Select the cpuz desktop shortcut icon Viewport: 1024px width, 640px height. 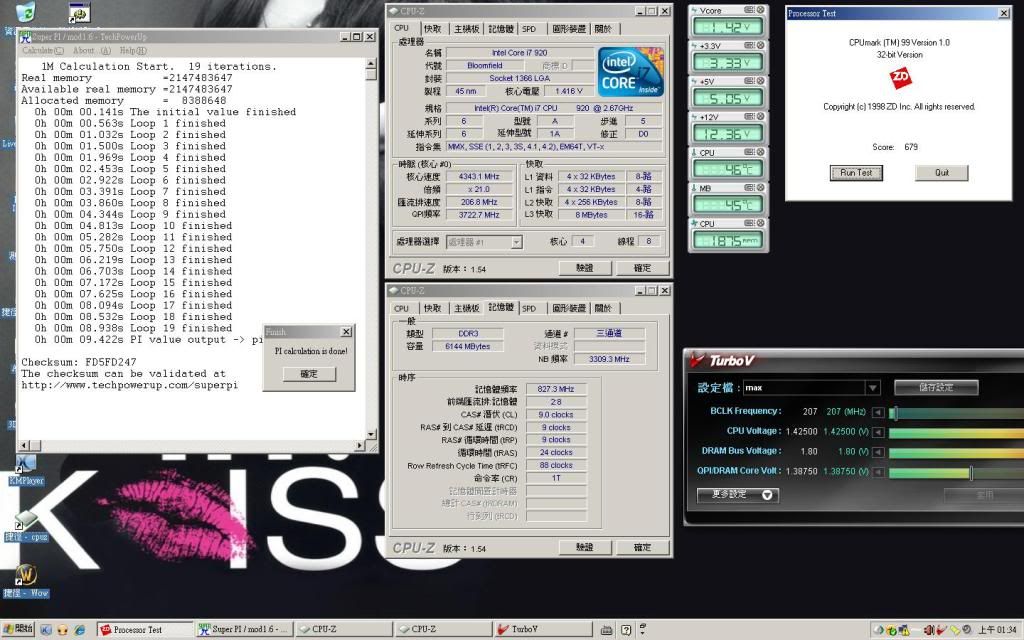(25, 520)
